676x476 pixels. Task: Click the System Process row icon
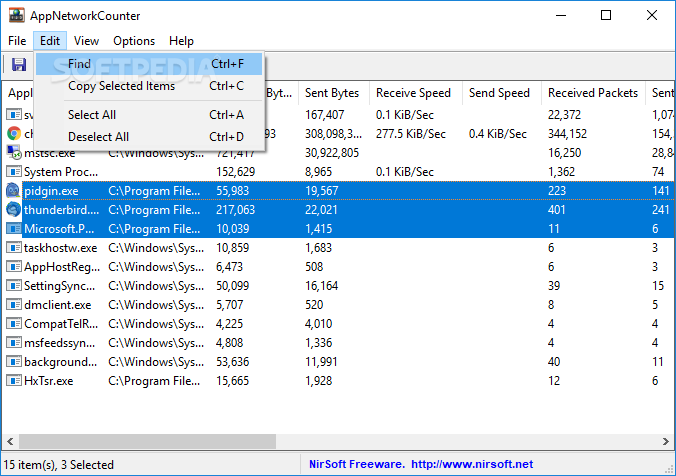[14, 172]
